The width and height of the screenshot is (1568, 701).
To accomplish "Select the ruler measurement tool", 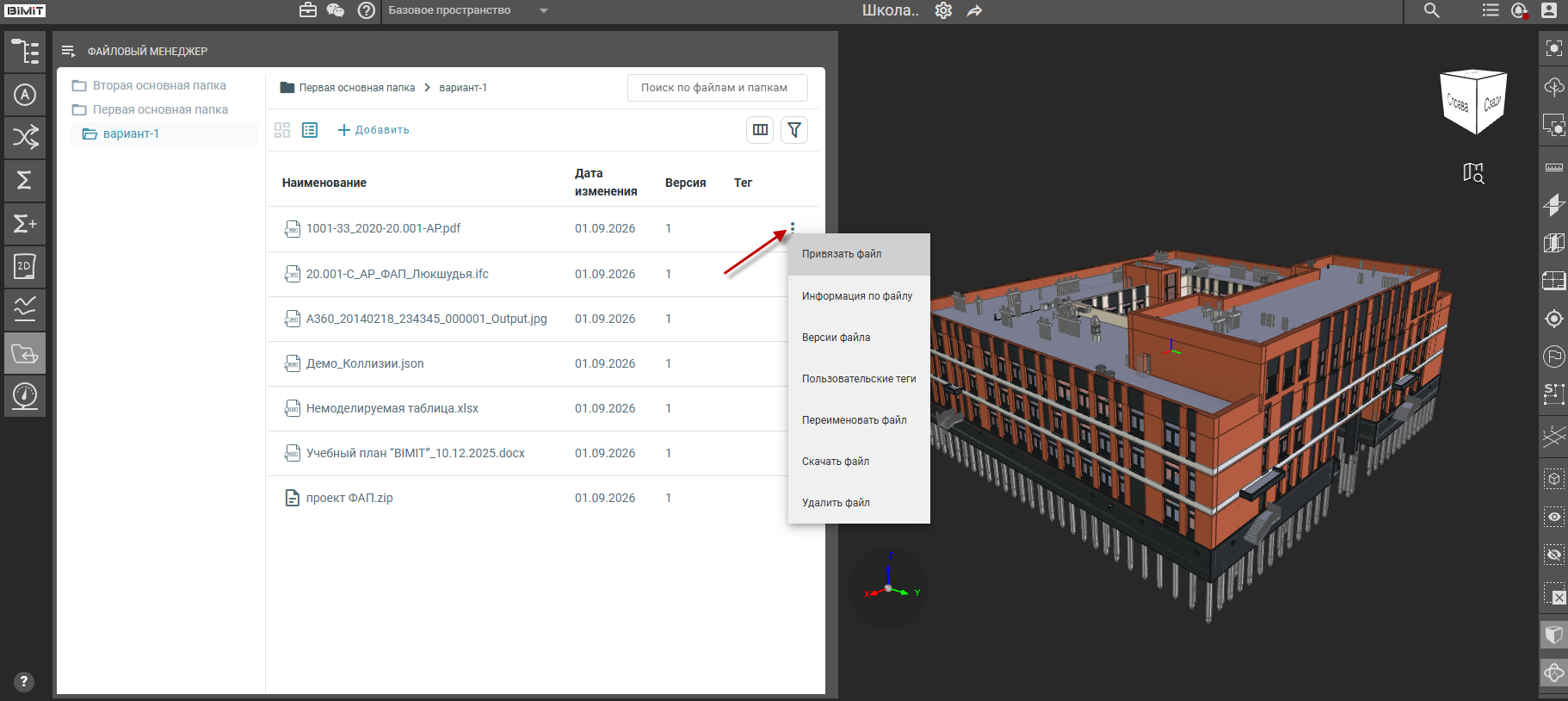I will pyautogui.click(x=1554, y=166).
